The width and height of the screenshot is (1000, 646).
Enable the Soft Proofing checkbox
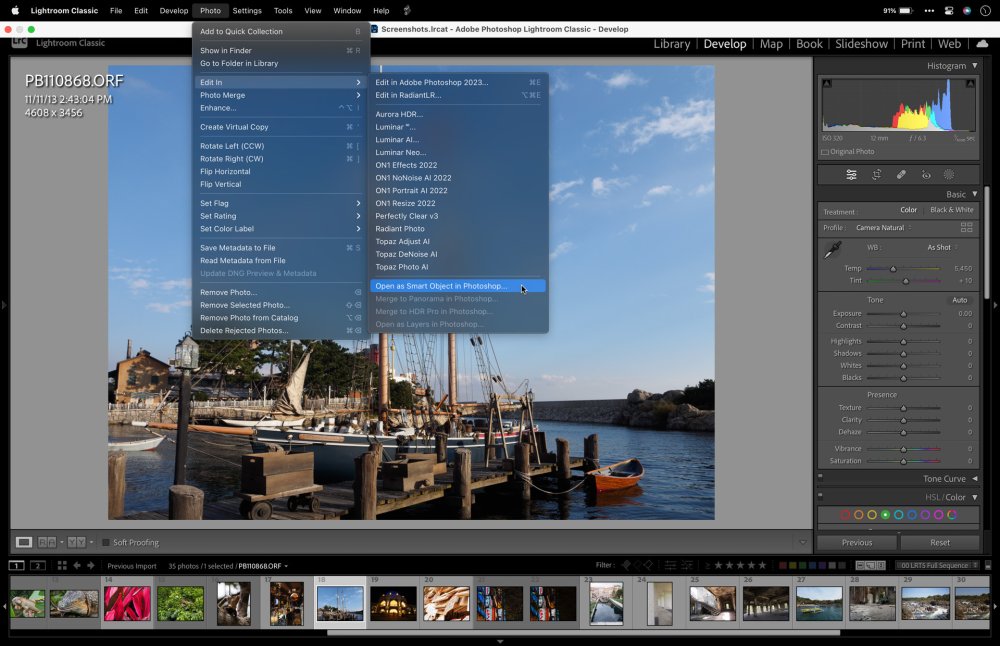click(106, 542)
